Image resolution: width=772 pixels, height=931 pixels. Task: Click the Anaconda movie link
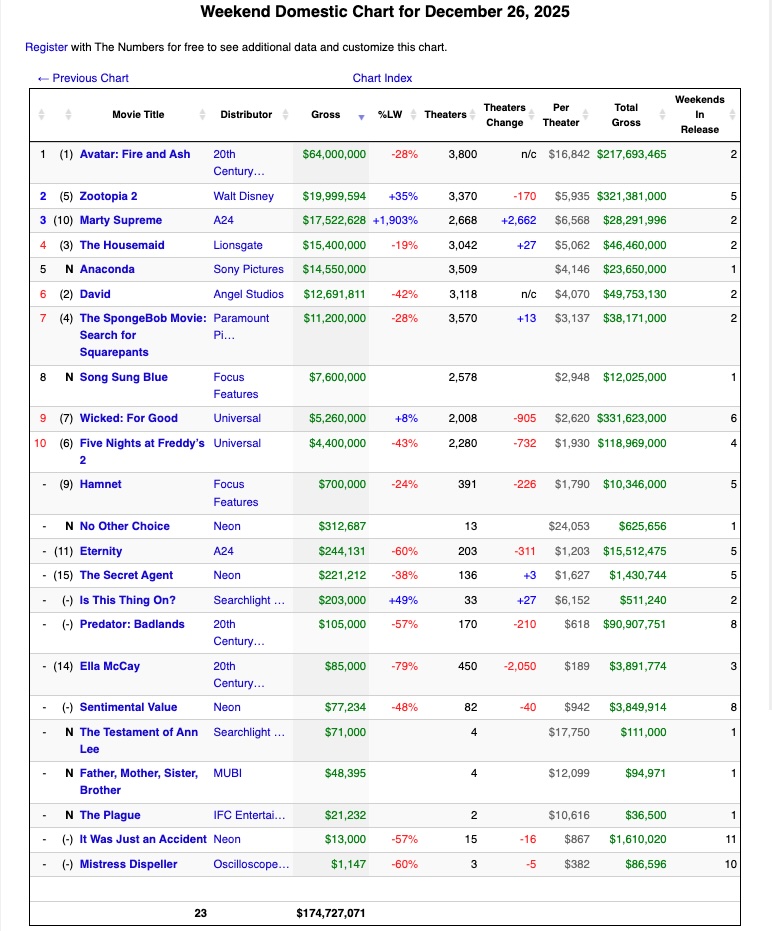pos(107,269)
